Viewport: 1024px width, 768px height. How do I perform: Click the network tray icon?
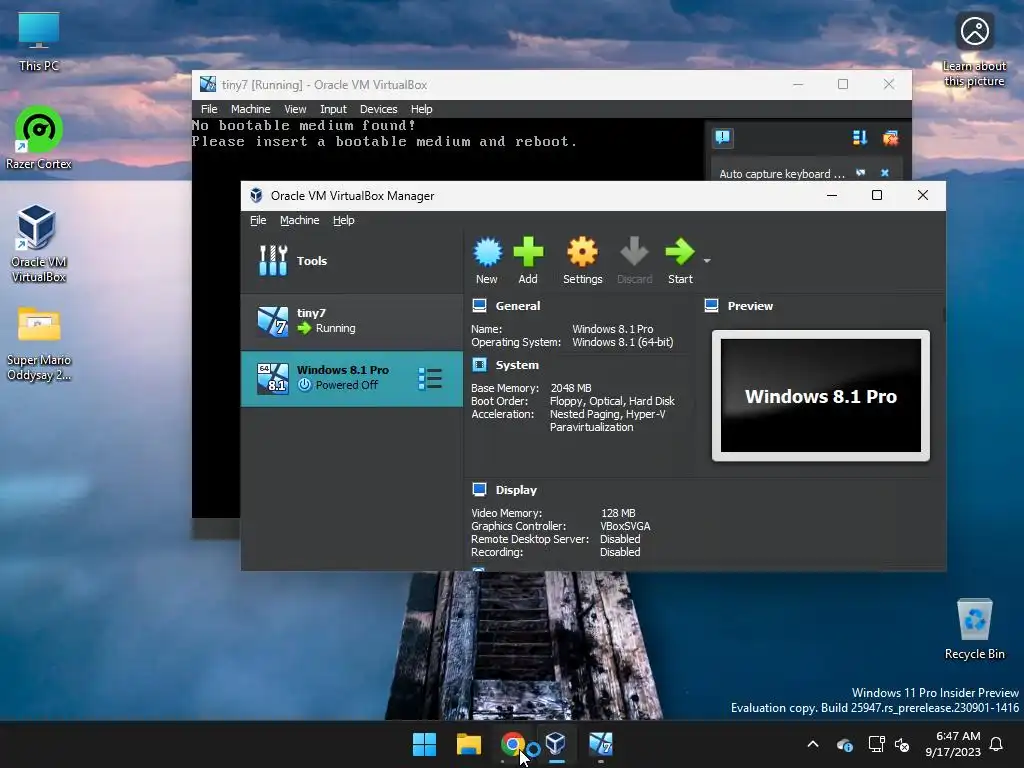[x=876, y=744]
